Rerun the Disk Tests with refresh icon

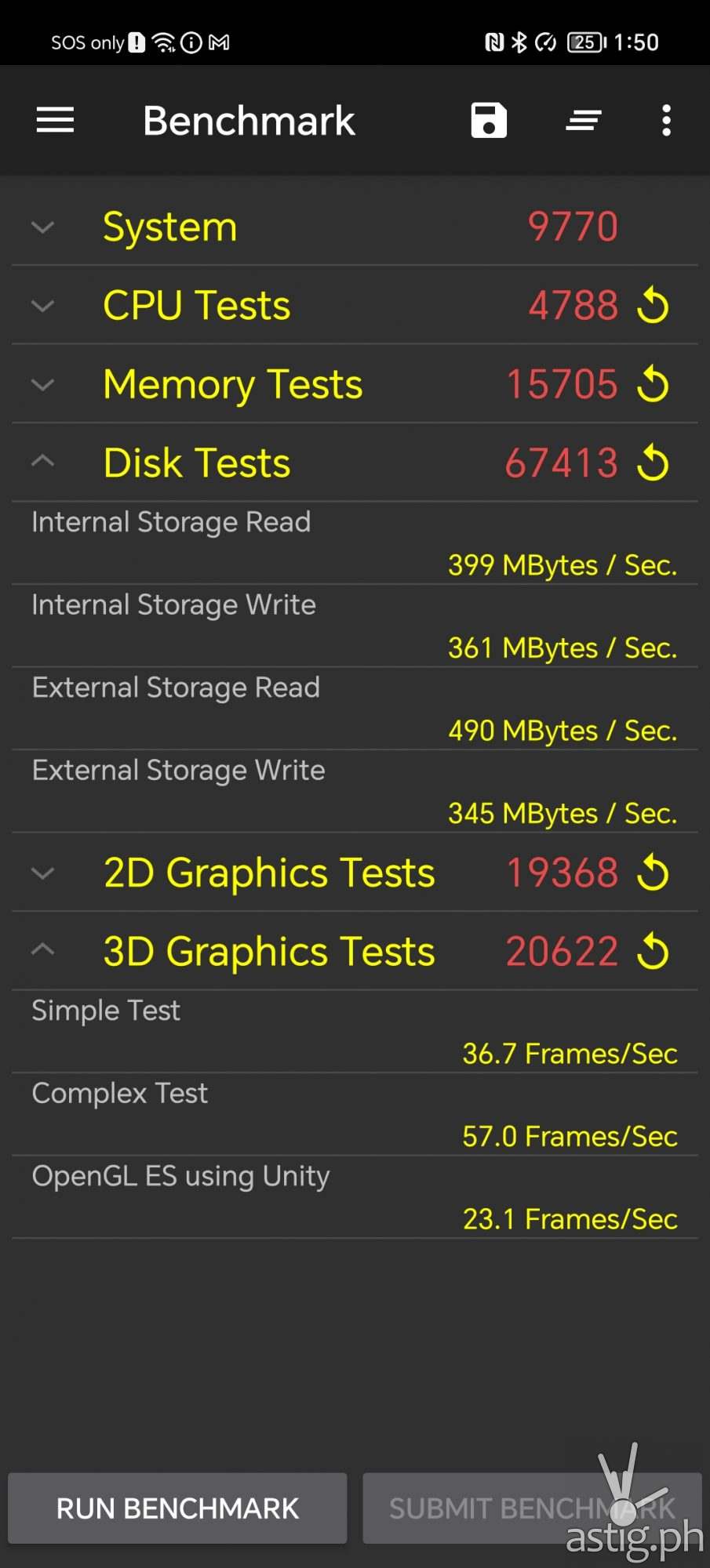[653, 463]
